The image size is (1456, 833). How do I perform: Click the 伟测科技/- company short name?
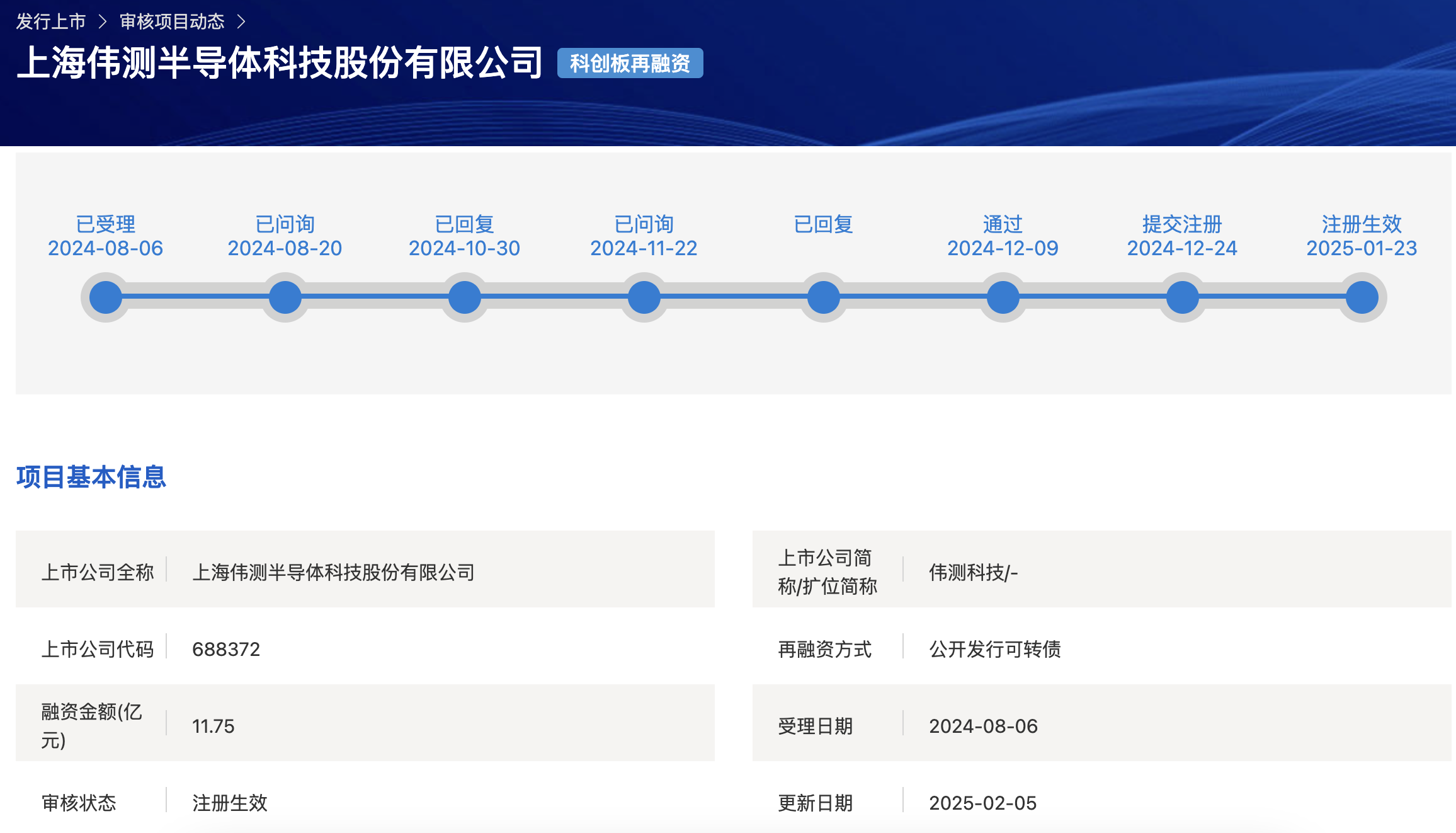point(975,573)
